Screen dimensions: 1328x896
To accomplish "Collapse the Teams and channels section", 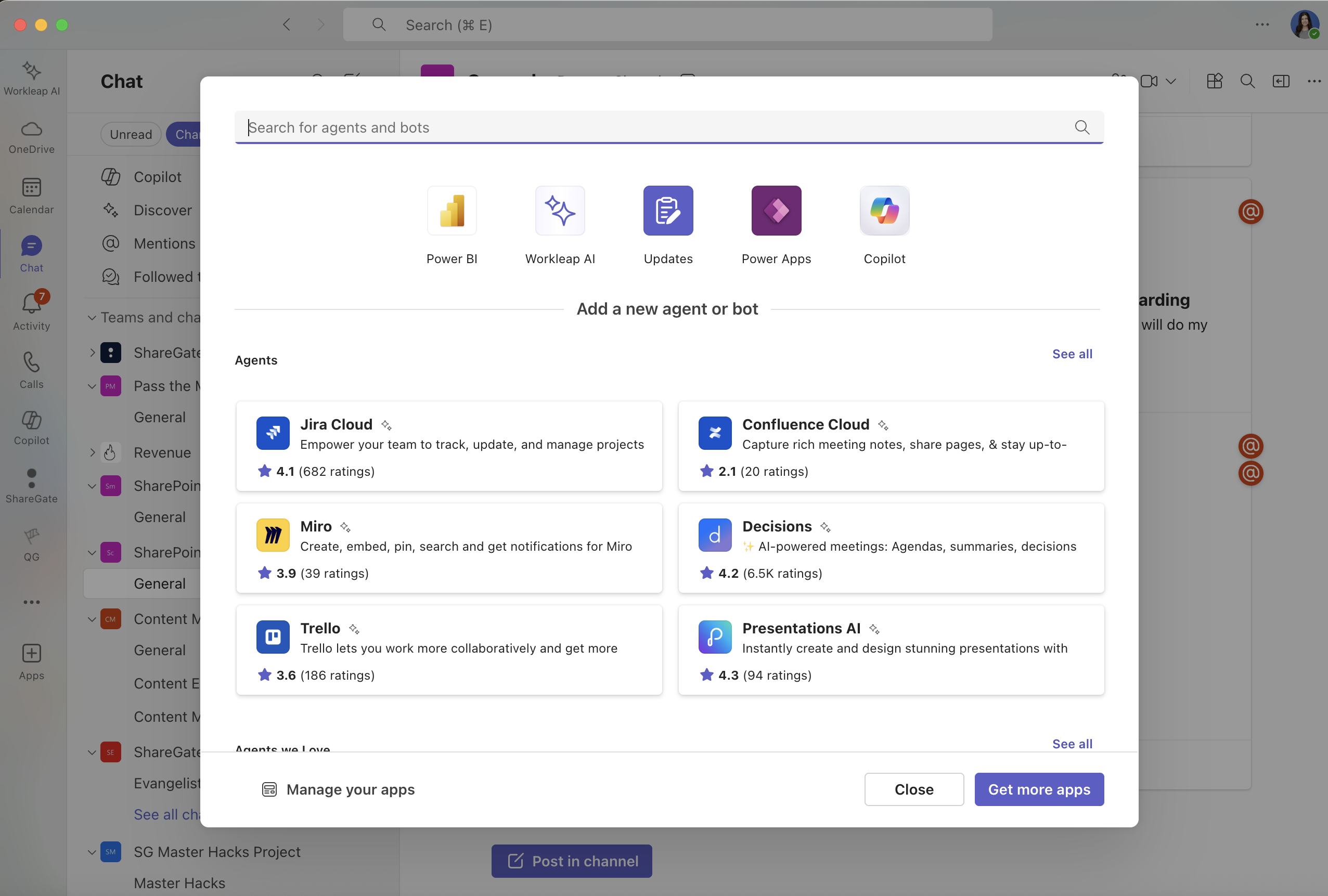I will click(92, 318).
